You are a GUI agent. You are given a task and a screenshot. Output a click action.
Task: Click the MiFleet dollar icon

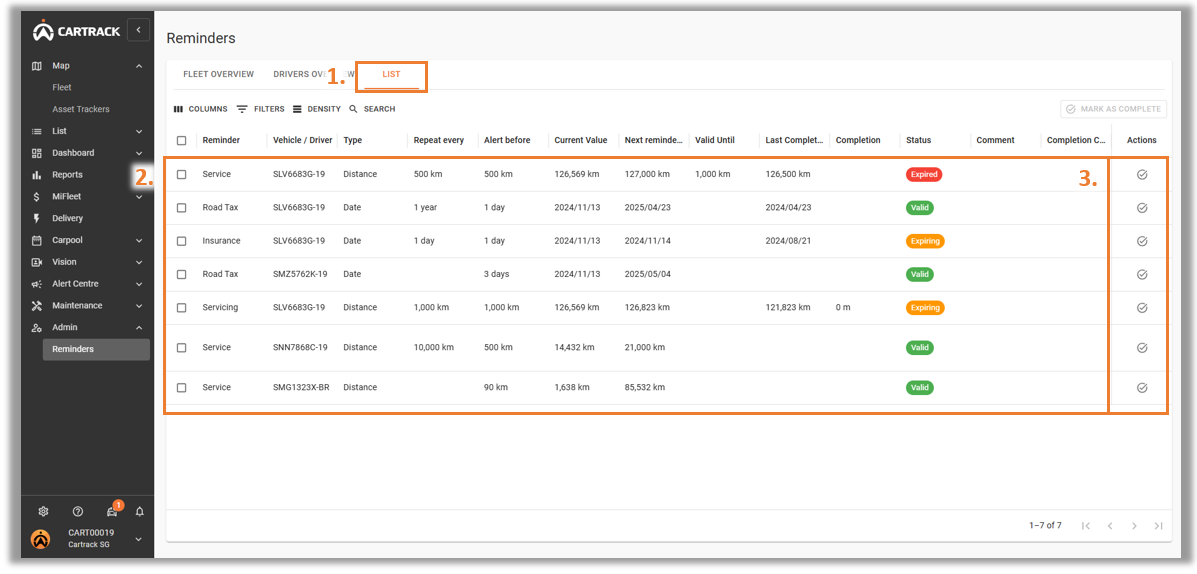tap(37, 196)
